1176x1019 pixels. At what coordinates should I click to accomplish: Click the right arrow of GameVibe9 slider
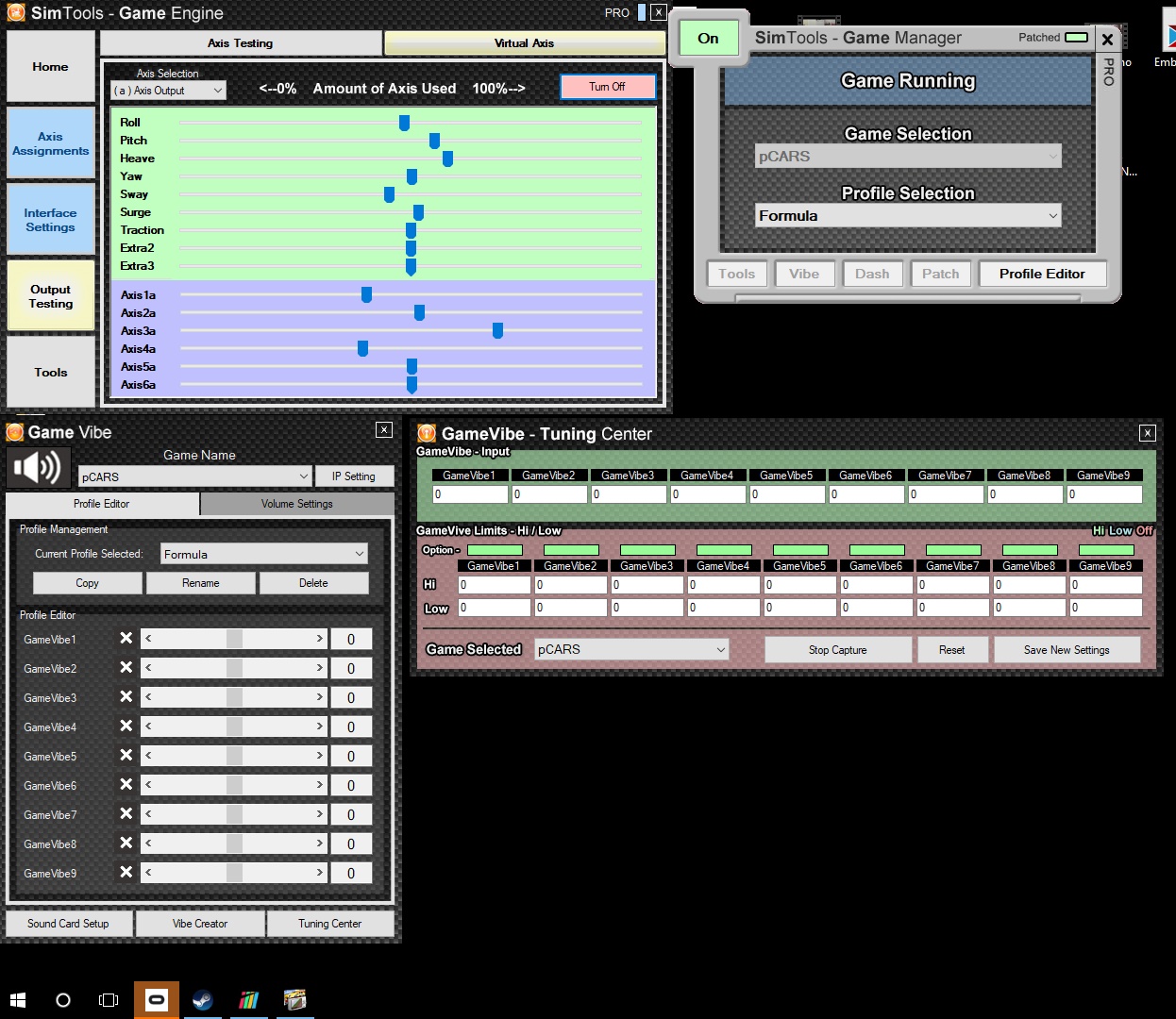pyautogui.click(x=319, y=873)
